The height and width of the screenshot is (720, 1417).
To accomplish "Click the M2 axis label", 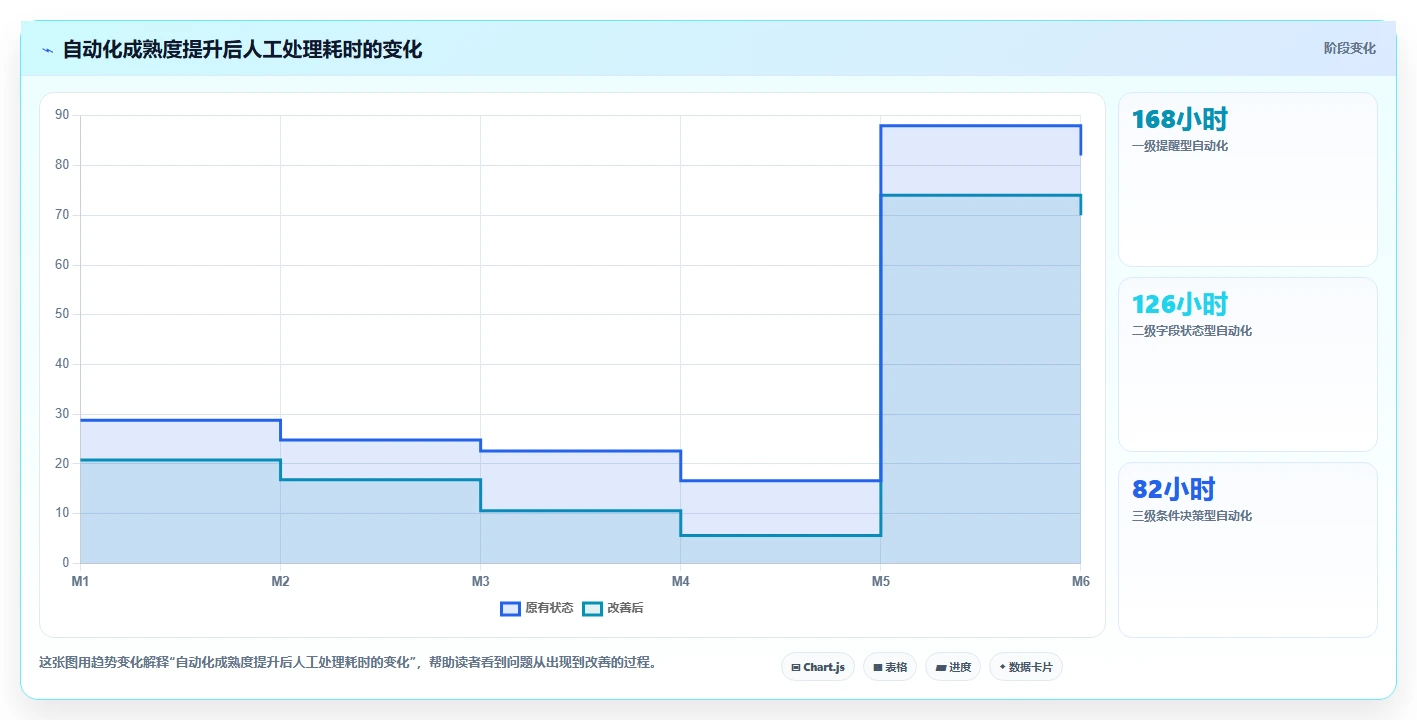I will 280,581.
